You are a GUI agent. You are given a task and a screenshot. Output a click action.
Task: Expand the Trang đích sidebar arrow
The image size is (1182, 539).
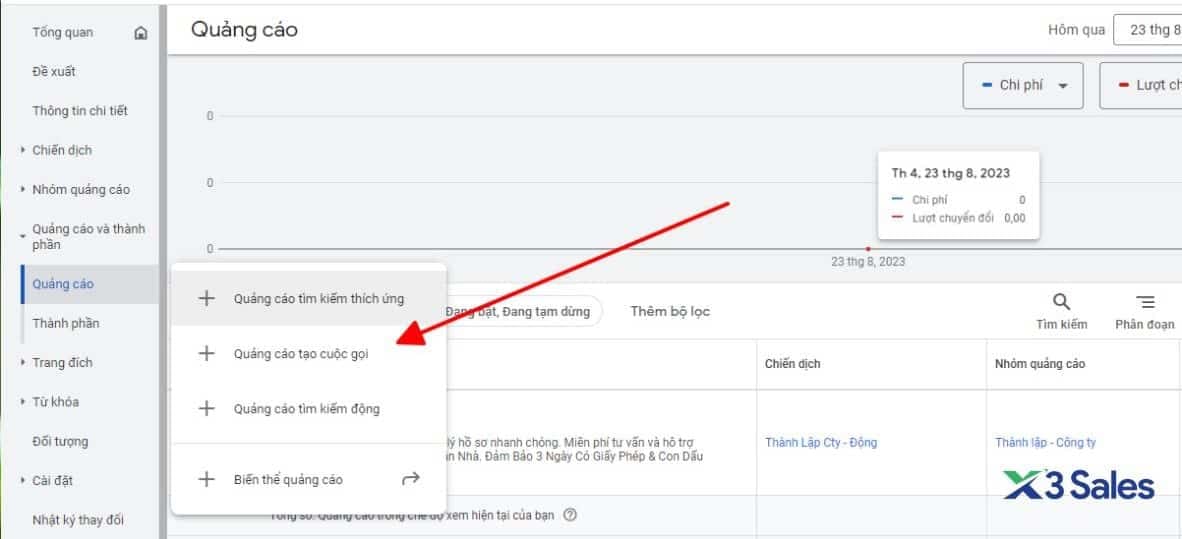click(23, 363)
